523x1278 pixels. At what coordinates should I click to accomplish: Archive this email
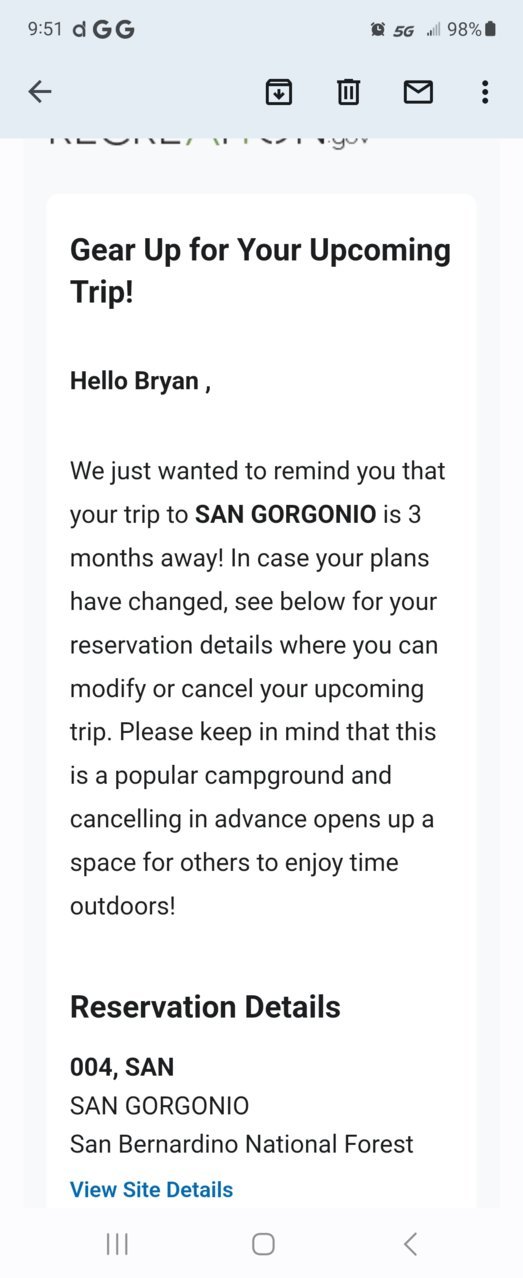coord(278,92)
